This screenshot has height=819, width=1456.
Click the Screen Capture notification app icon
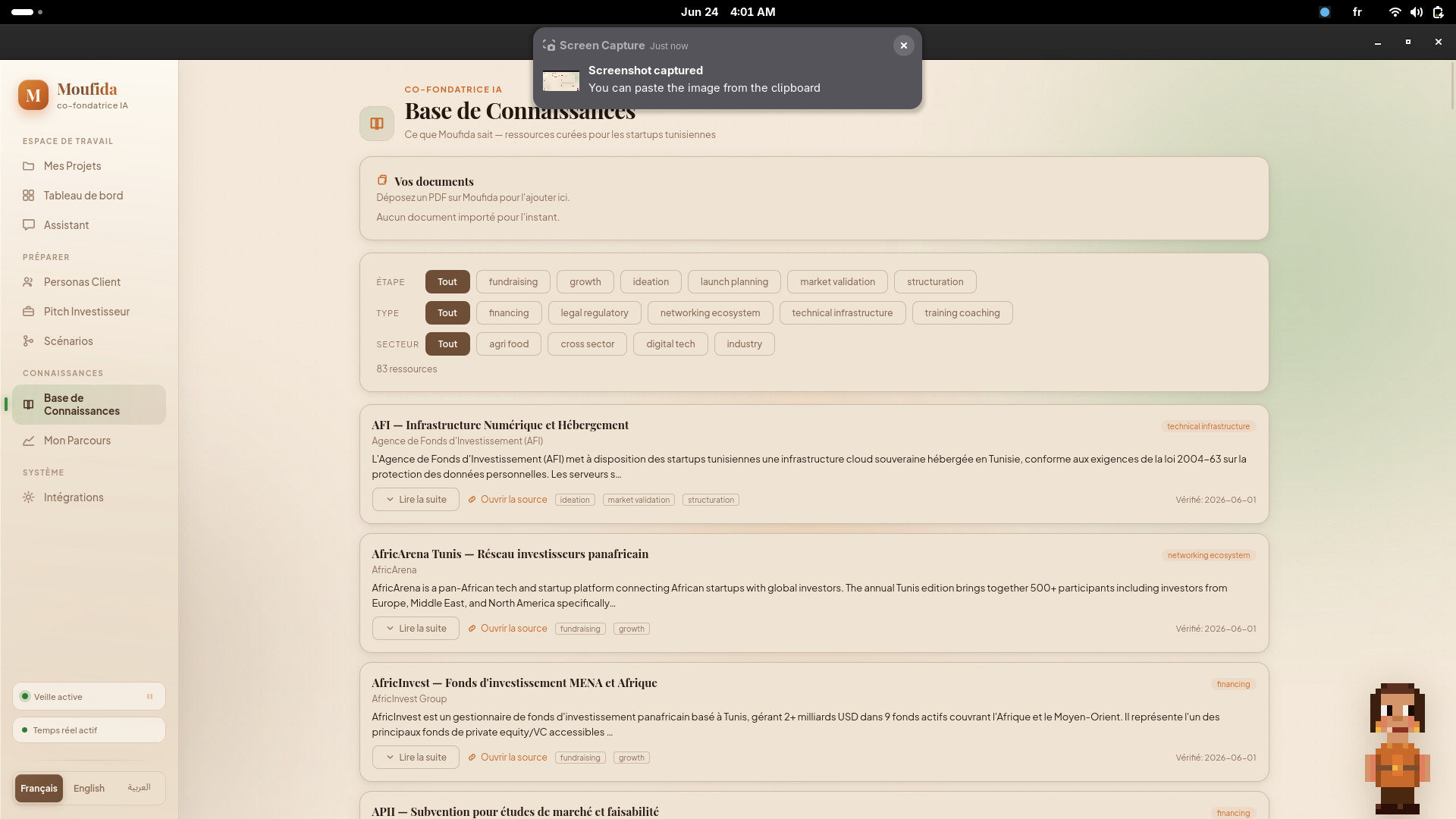point(549,45)
